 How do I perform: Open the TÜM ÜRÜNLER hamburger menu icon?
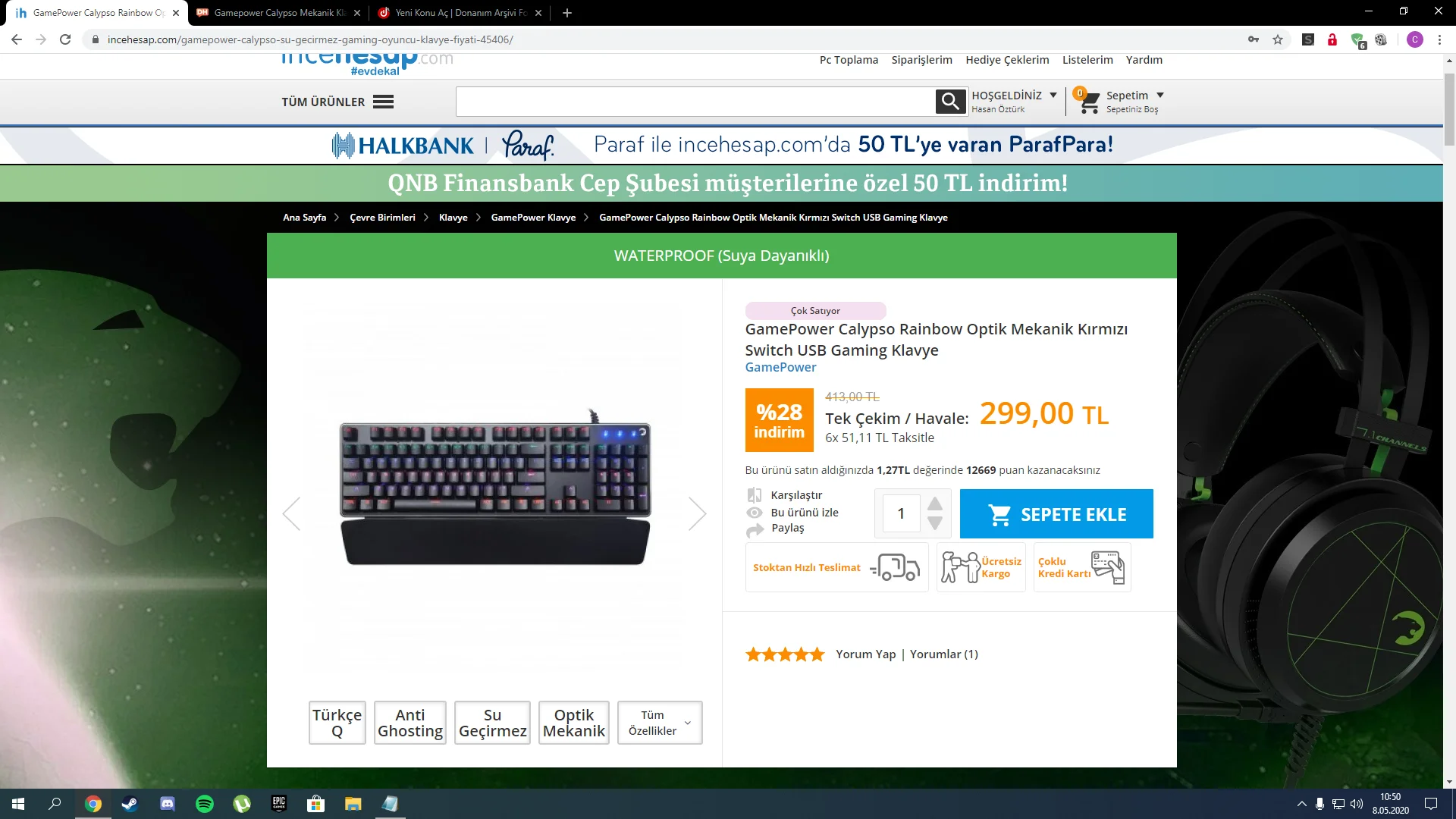tap(383, 102)
